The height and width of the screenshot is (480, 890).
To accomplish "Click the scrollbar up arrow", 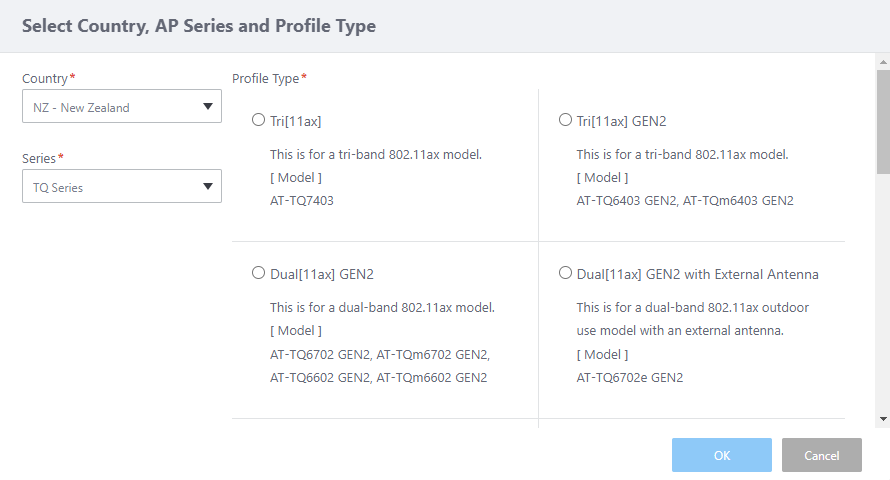I will pyautogui.click(x=882, y=62).
